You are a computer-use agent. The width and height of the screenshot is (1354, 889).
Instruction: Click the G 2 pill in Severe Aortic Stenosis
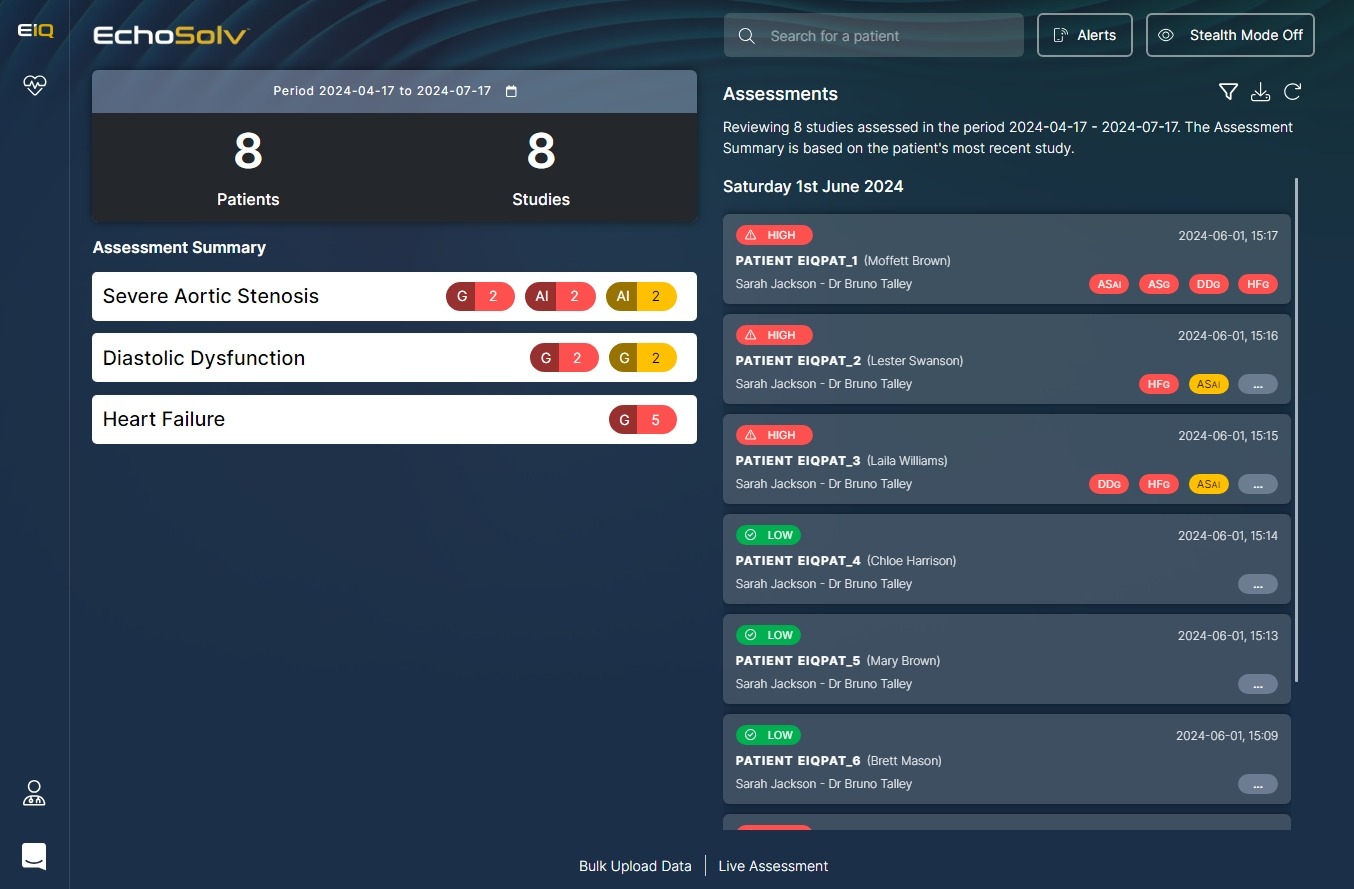pos(480,296)
